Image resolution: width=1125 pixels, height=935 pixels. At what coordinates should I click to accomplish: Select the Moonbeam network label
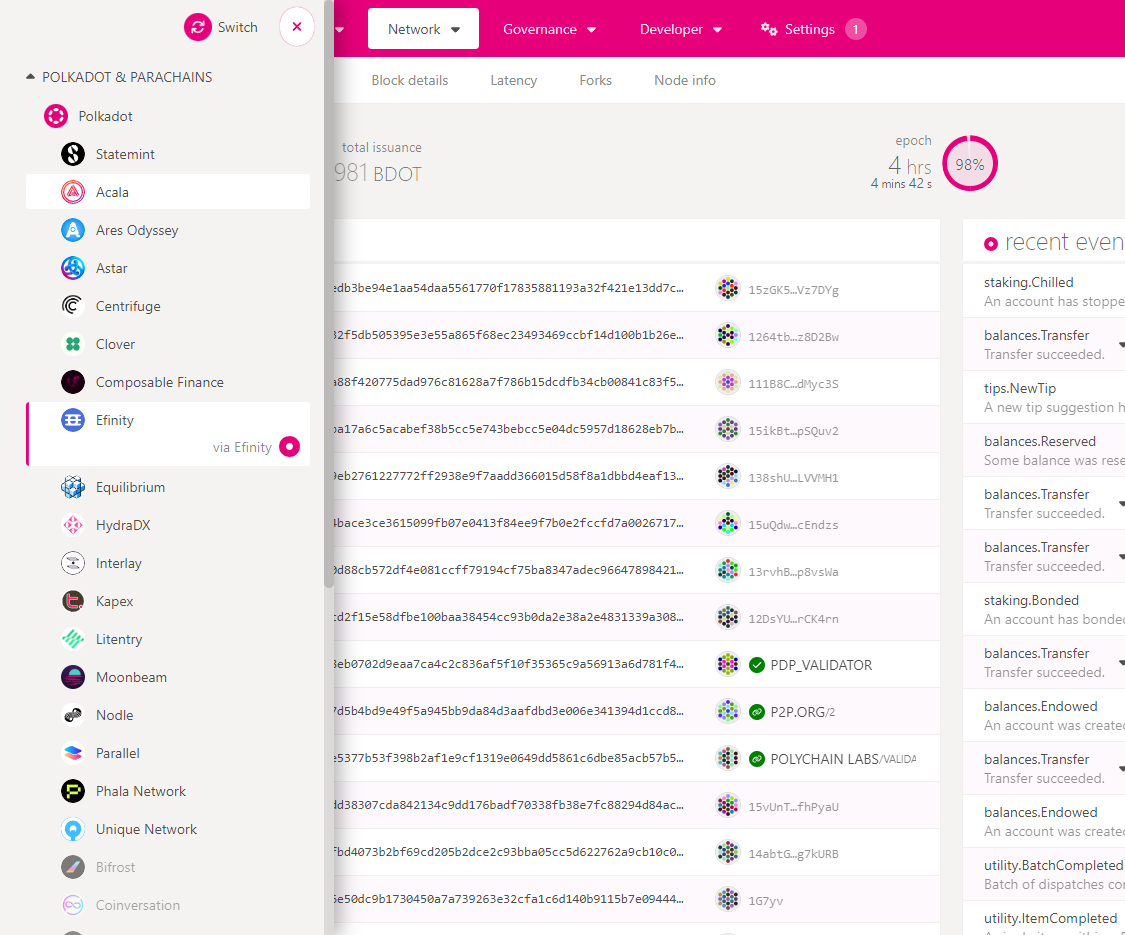coord(131,677)
